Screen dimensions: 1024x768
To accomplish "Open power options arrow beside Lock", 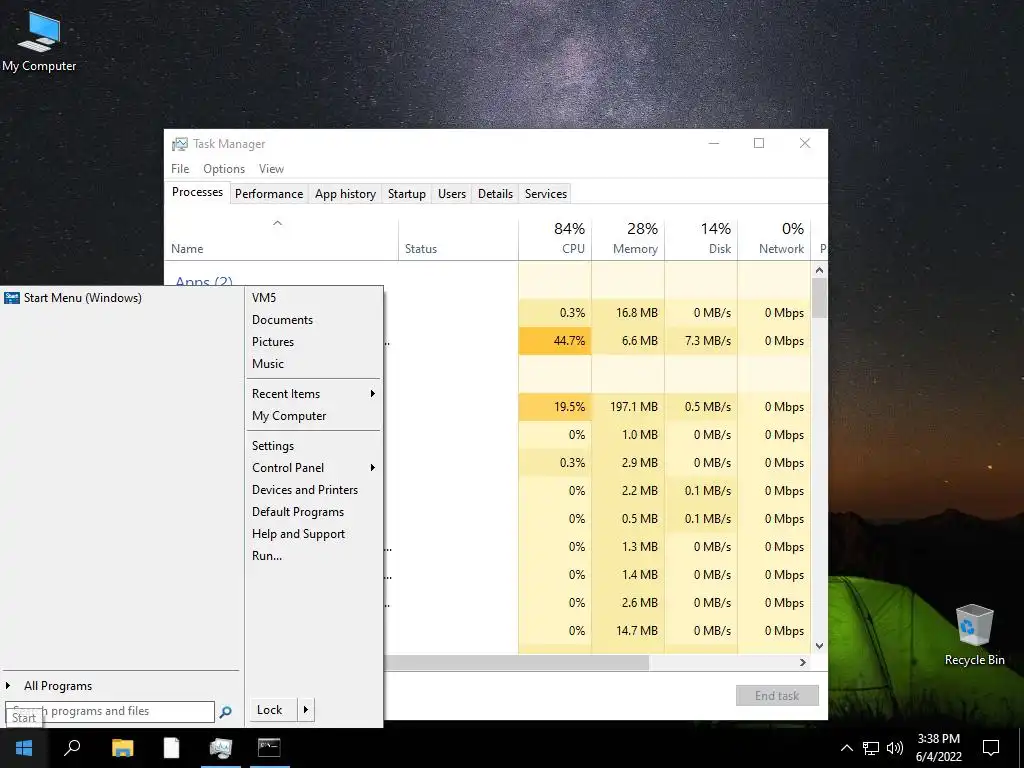I will point(306,710).
